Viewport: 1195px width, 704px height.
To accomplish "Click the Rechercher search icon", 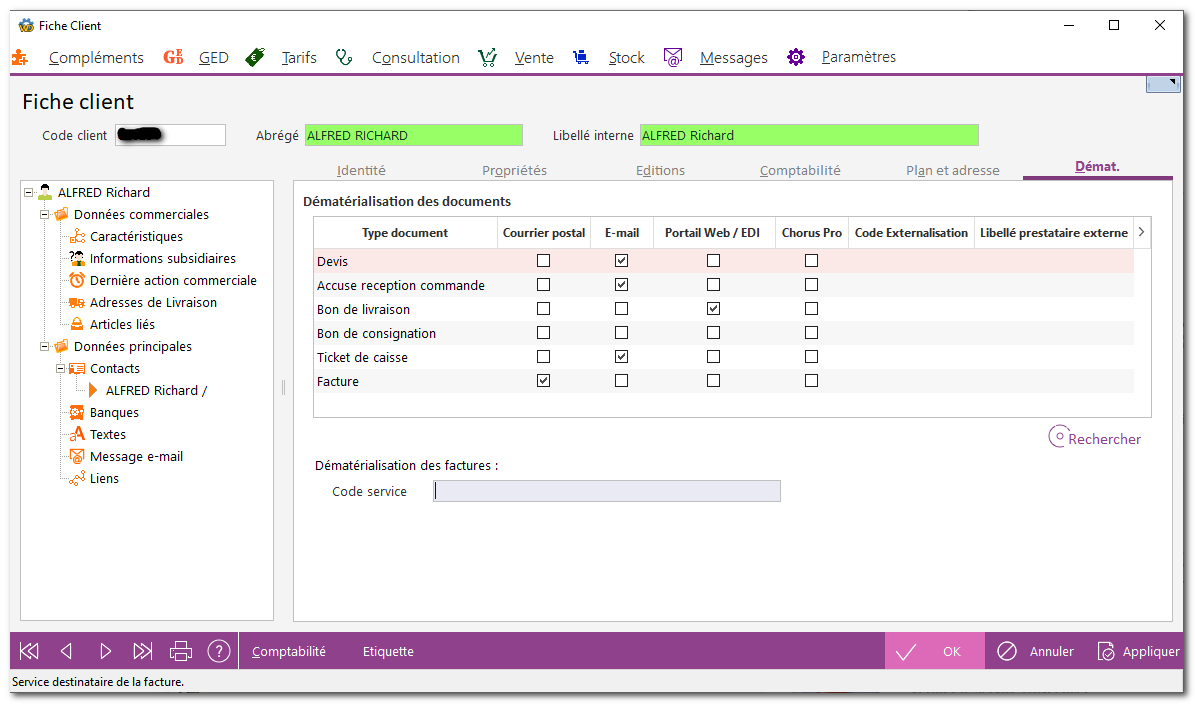I will click(1058, 437).
